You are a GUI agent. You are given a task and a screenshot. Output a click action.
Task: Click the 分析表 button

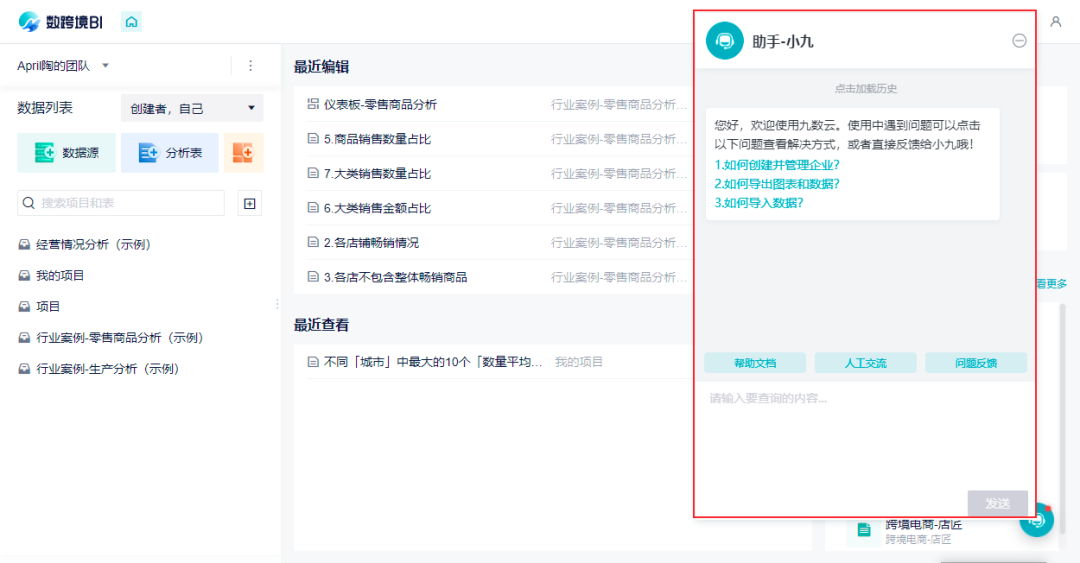(x=169, y=152)
